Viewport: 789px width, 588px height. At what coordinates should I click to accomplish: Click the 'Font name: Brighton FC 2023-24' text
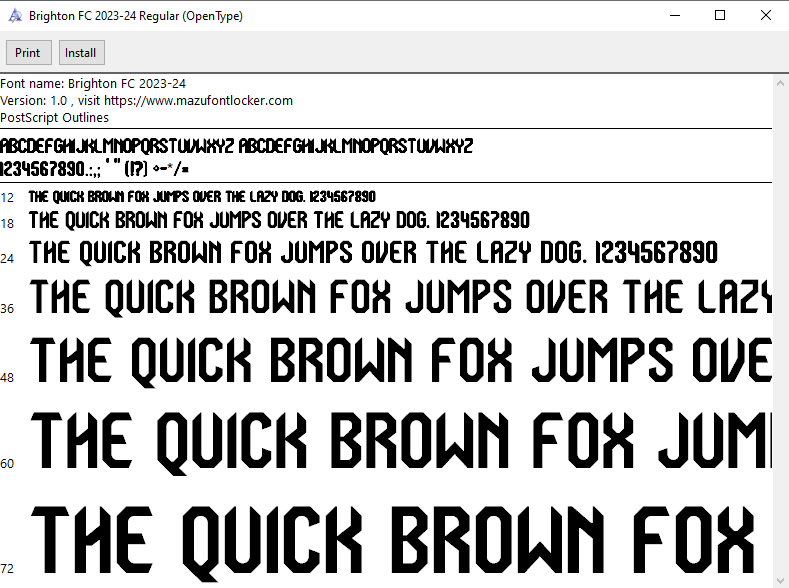click(93, 83)
